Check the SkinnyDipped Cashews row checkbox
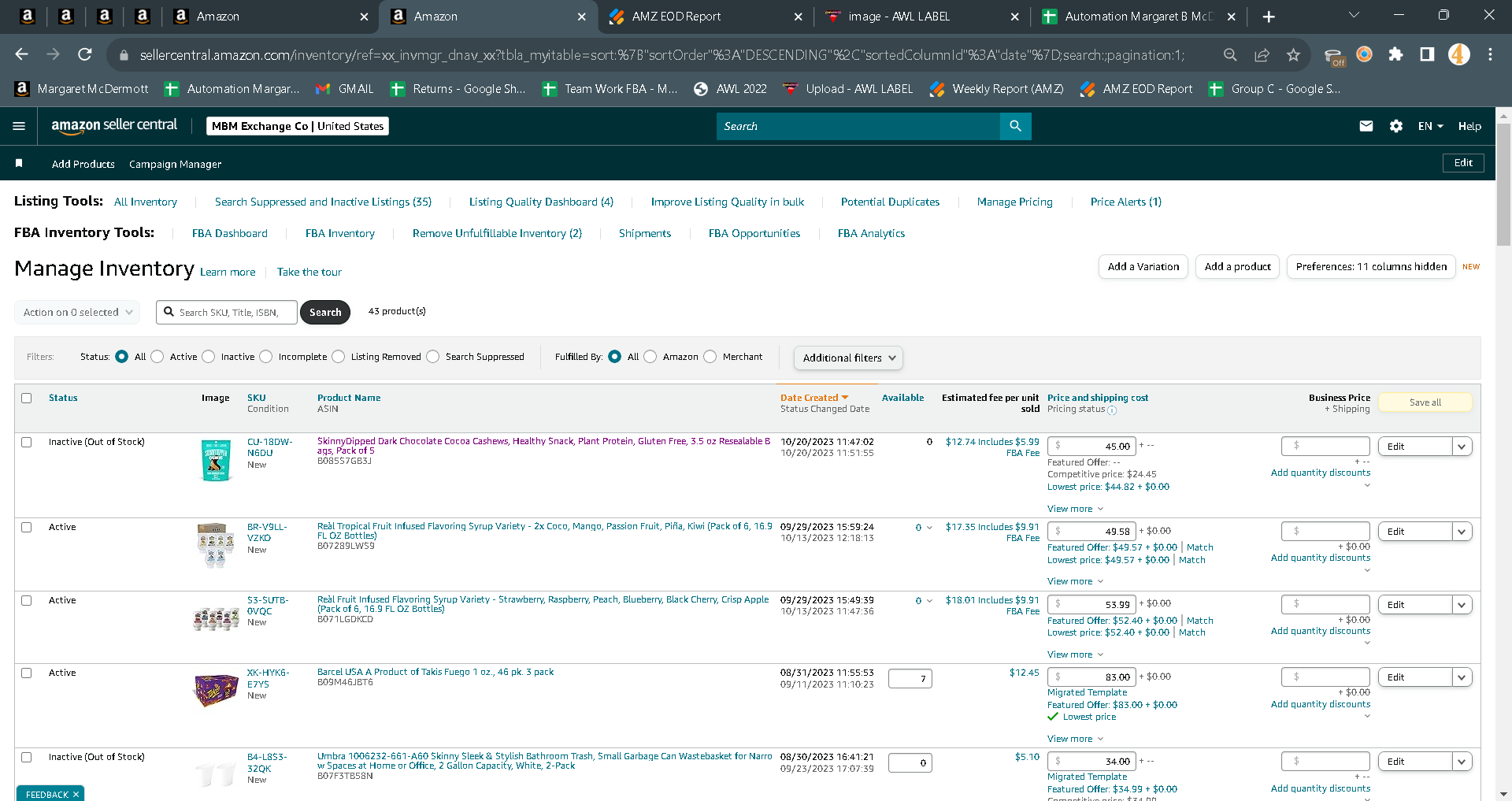This screenshot has height=801, width=1512. 27,443
